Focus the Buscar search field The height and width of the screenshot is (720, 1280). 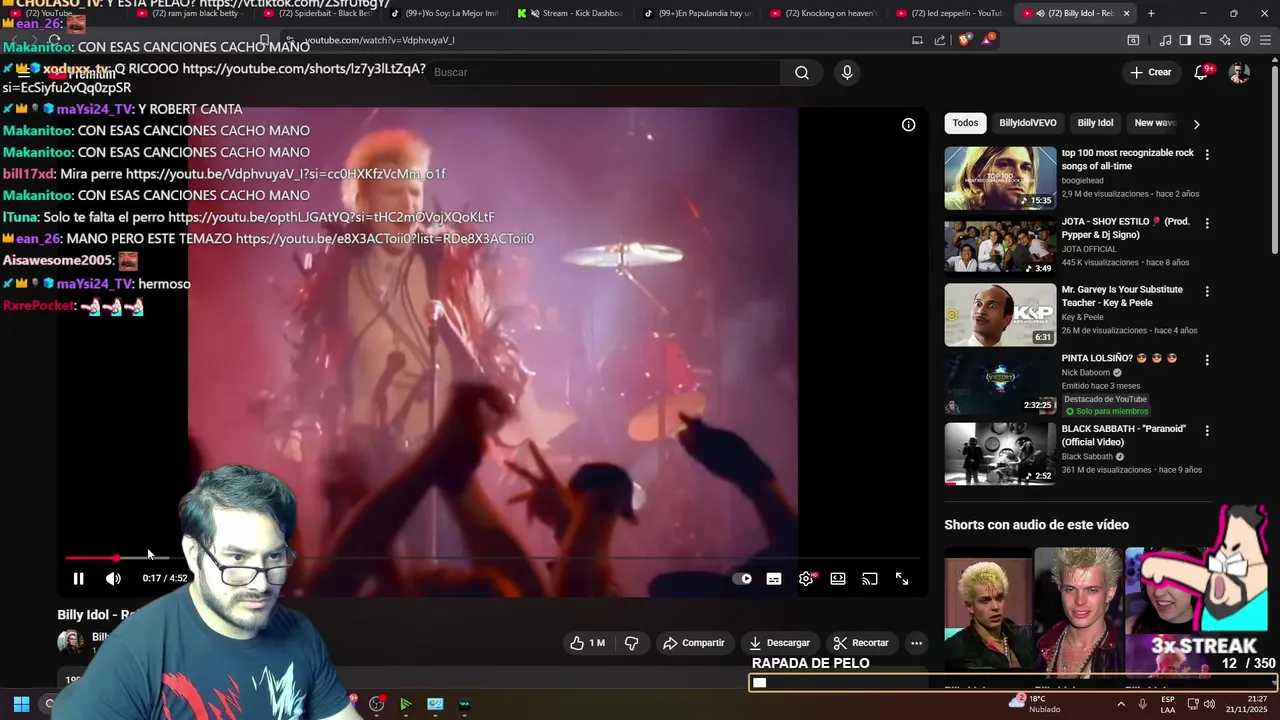coord(605,72)
